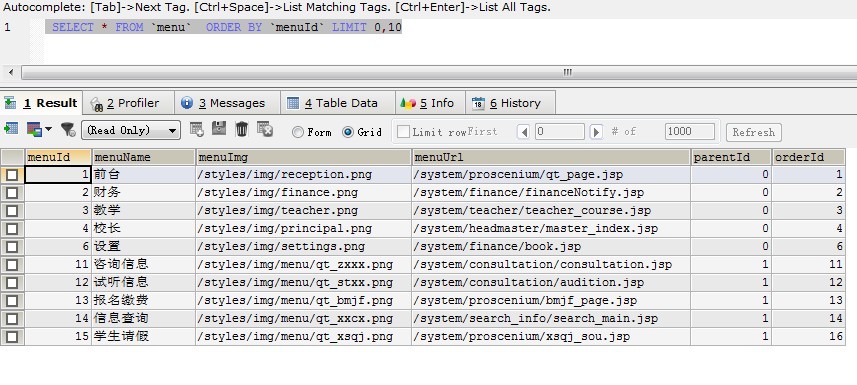
Task: Click the menuUrl column header
Action: pos(551,157)
